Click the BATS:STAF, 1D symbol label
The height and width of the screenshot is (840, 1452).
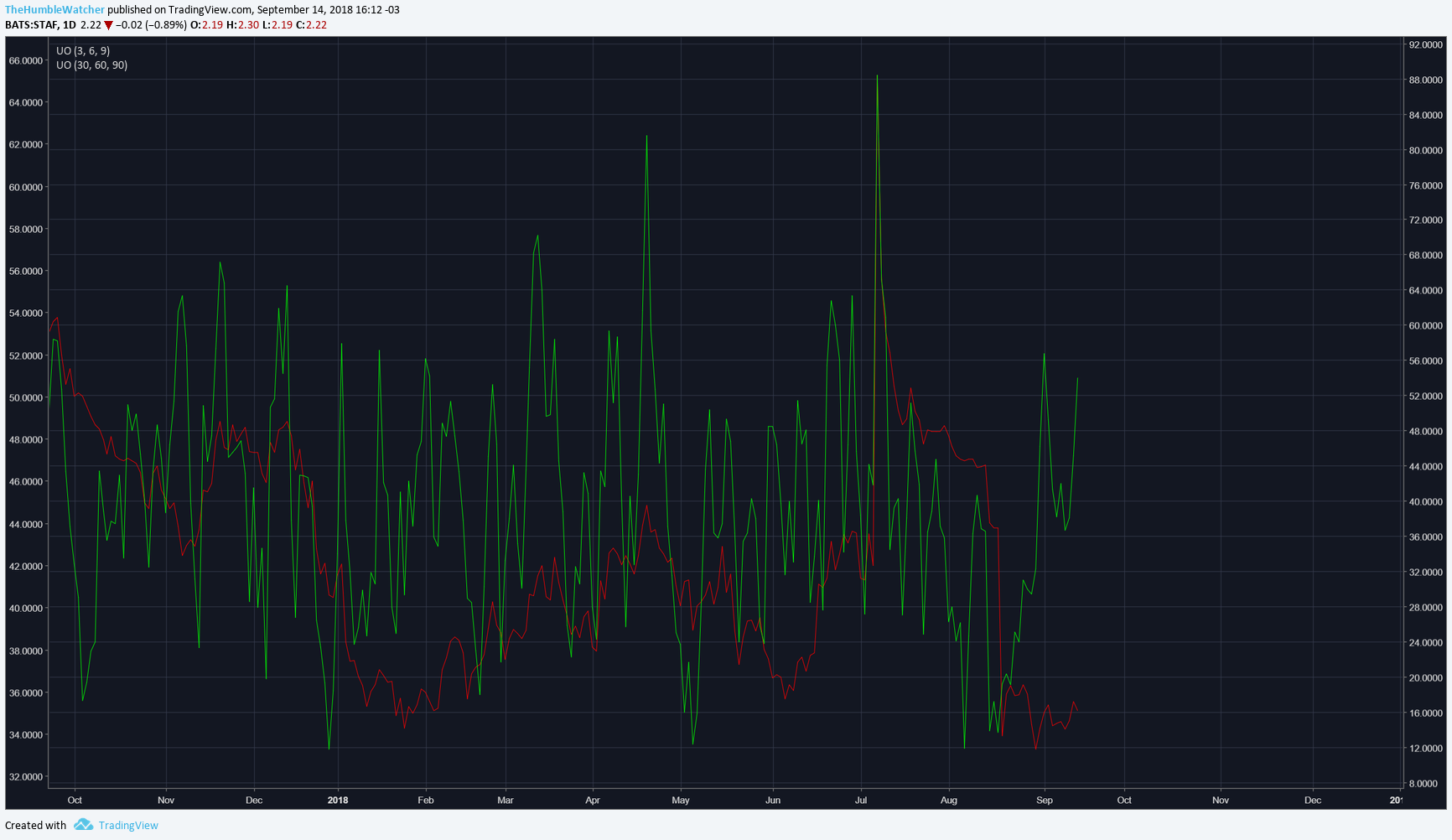40,25
